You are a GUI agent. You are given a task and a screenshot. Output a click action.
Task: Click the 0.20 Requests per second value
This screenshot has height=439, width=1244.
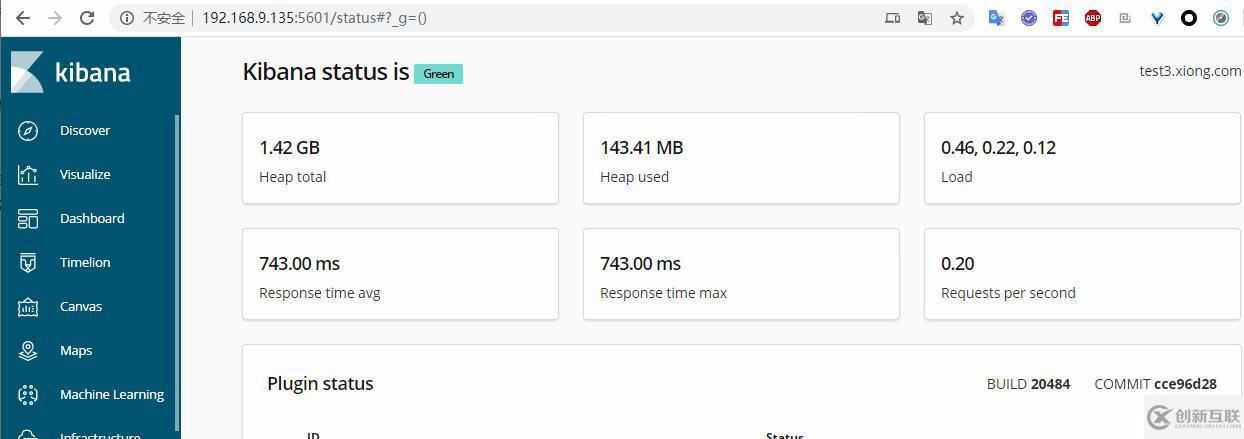(x=957, y=264)
